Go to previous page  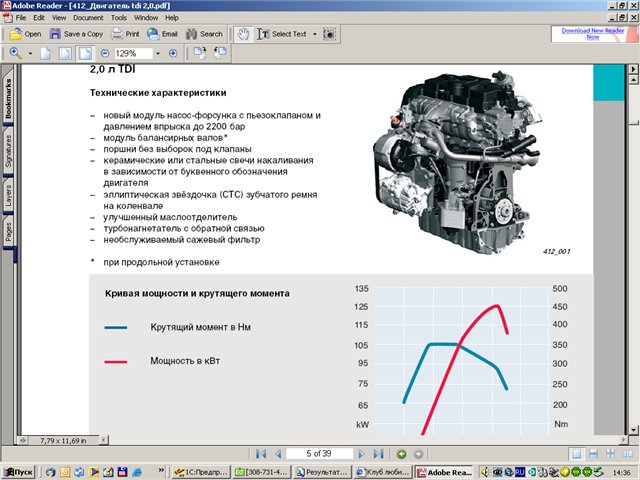click(x=278, y=453)
